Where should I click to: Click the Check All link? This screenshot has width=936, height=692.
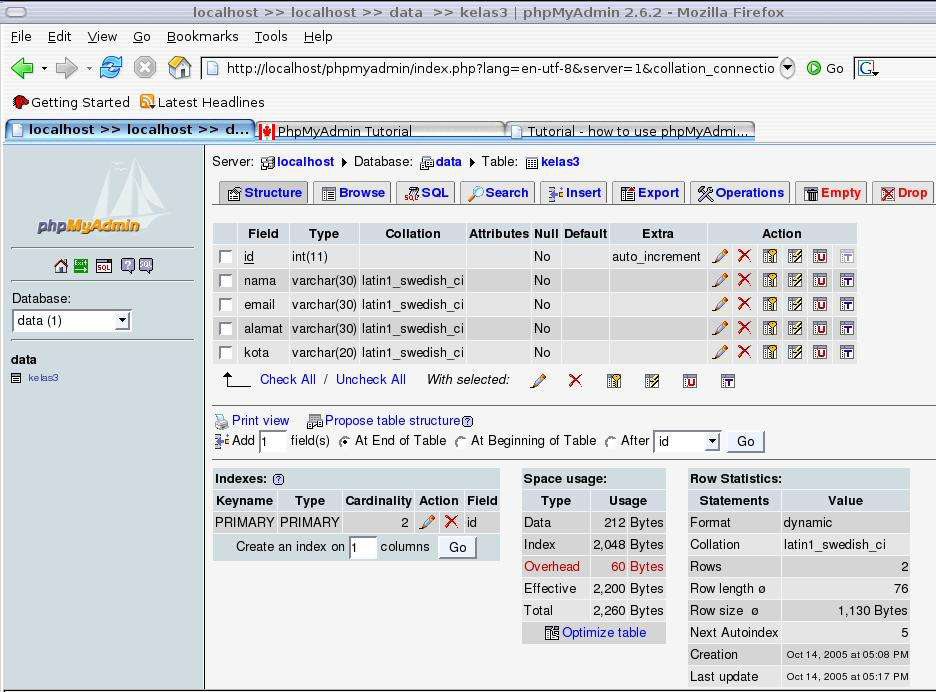click(x=288, y=379)
